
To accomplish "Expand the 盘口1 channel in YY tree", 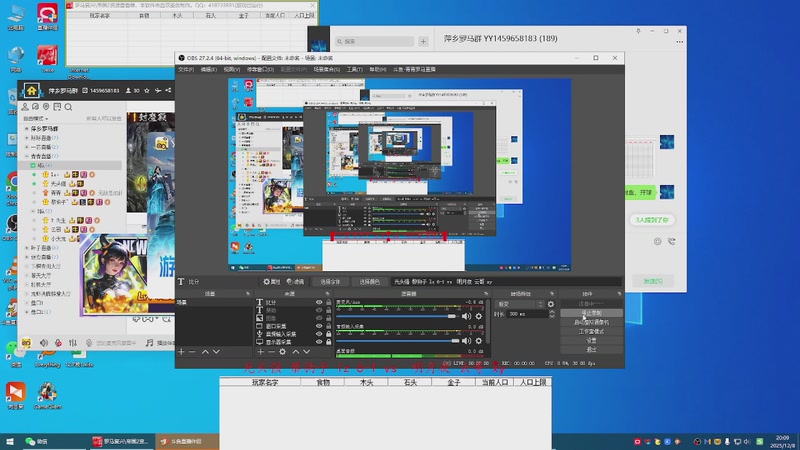I will point(27,303).
